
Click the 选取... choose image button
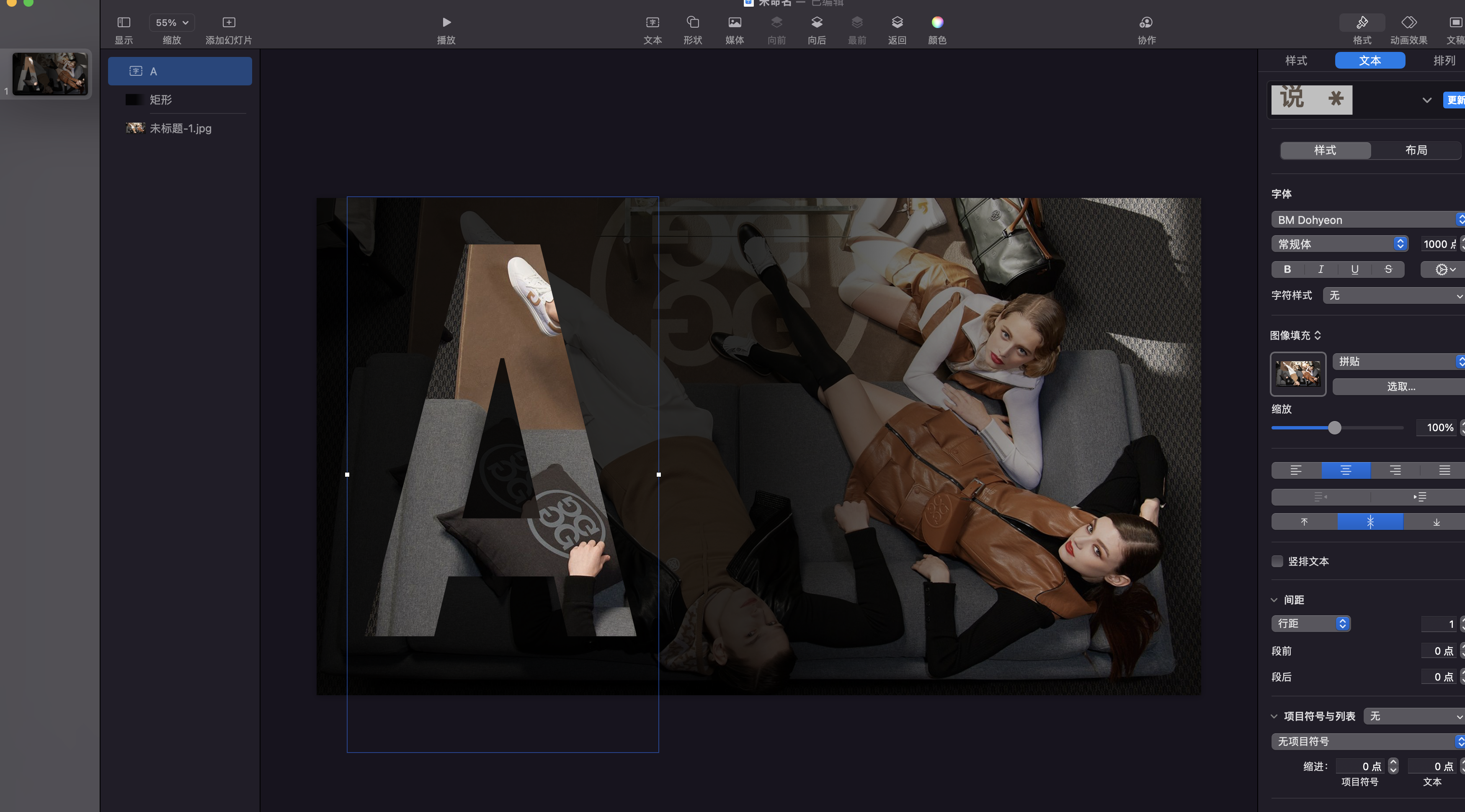1401,387
